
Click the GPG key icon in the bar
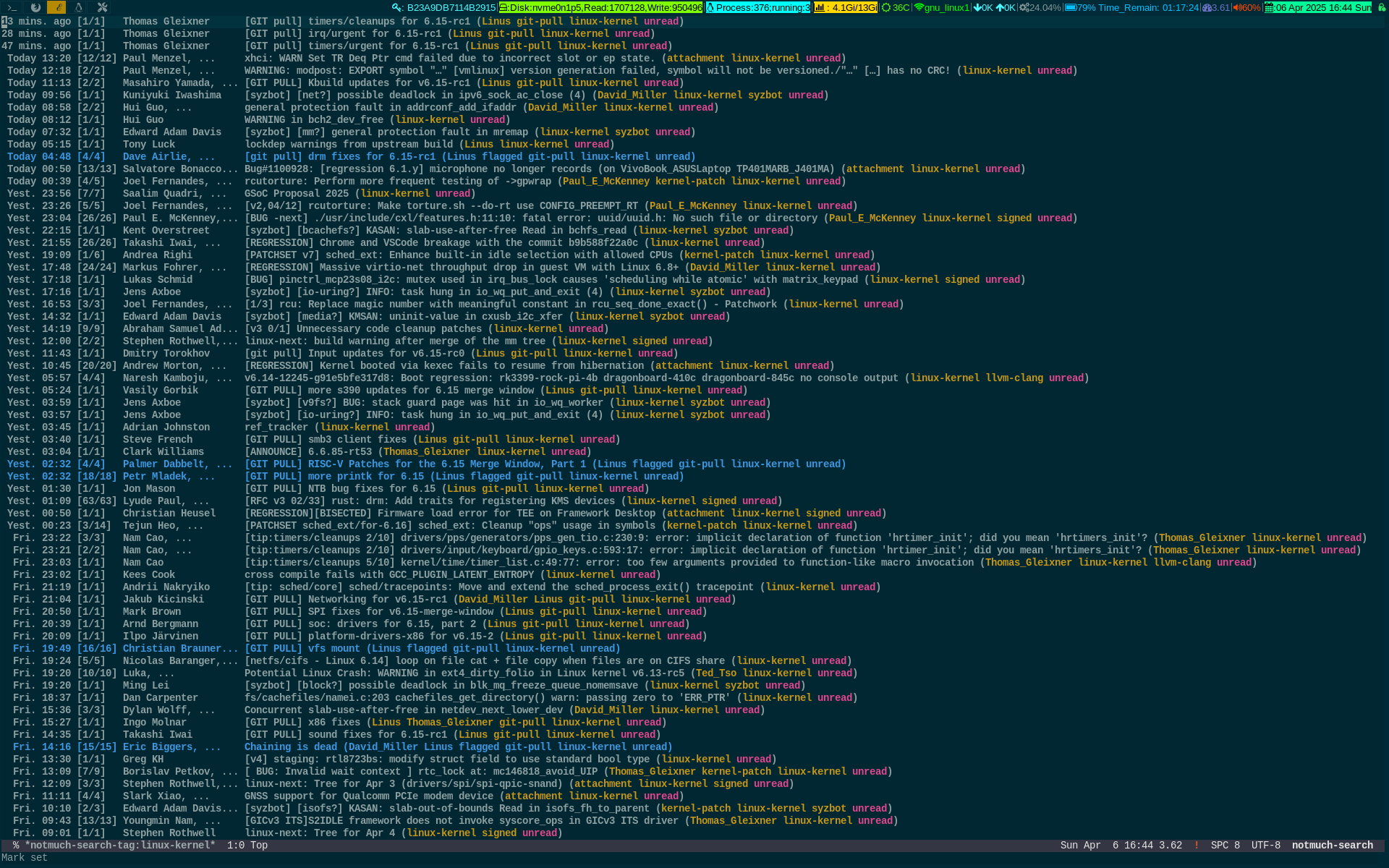click(x=397, y=7)
